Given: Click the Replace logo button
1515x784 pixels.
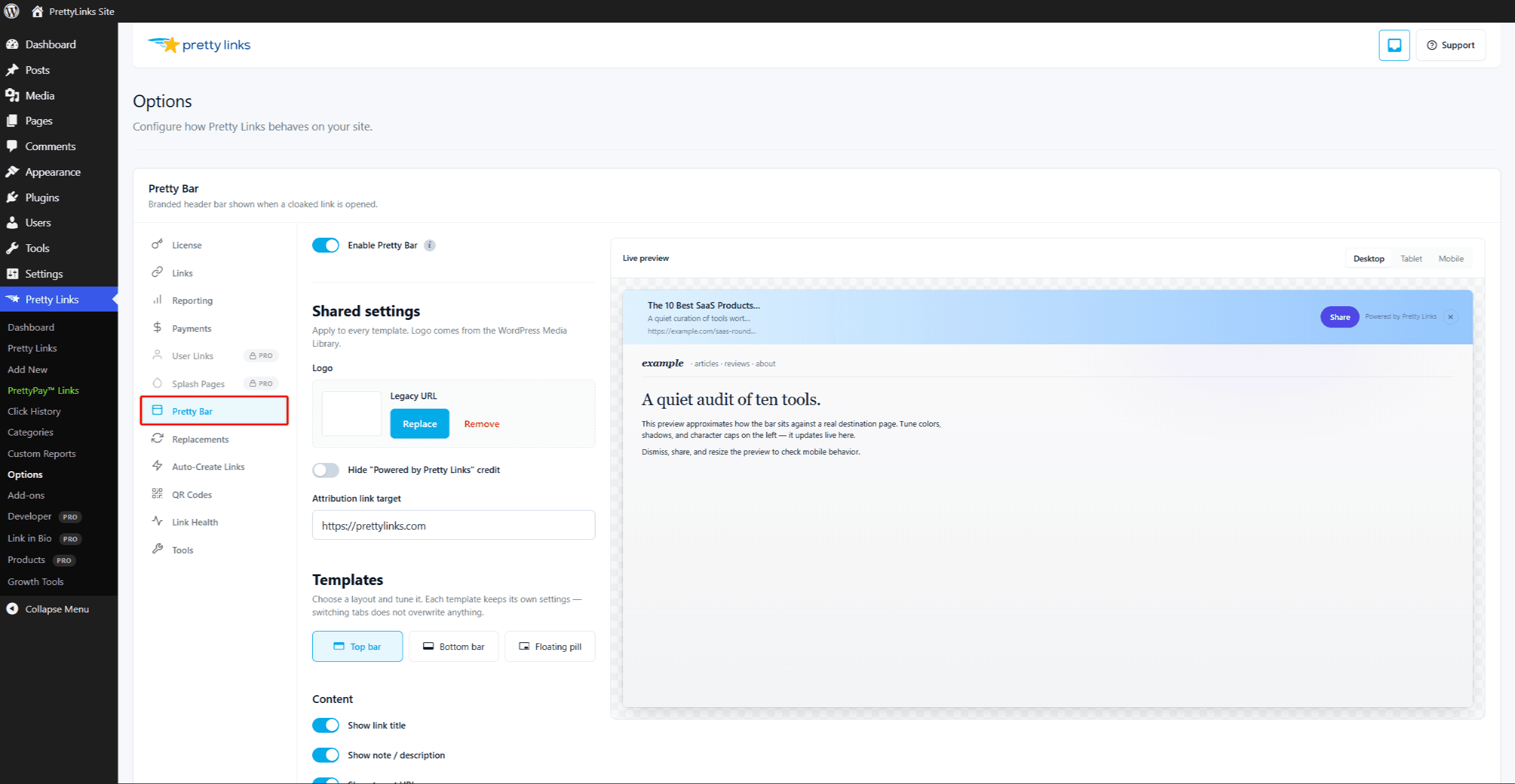Looking at the screenshot, I should 420,424.
